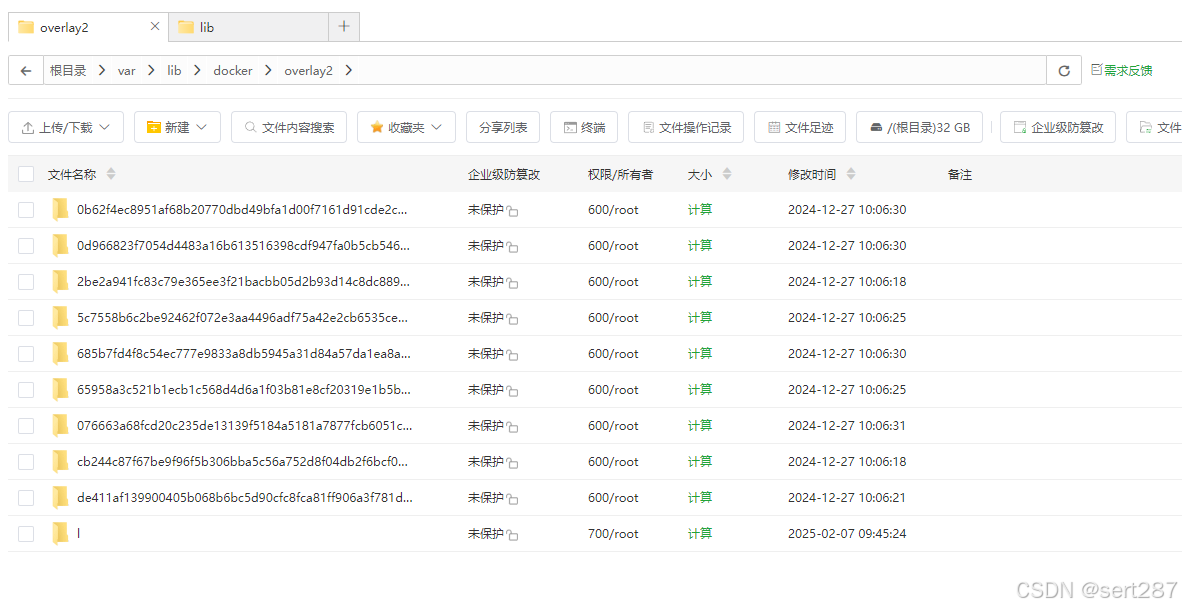Open the 新建 dropdown menu
This screenshot has height=610, width=1182.
(x=177, y=127)
